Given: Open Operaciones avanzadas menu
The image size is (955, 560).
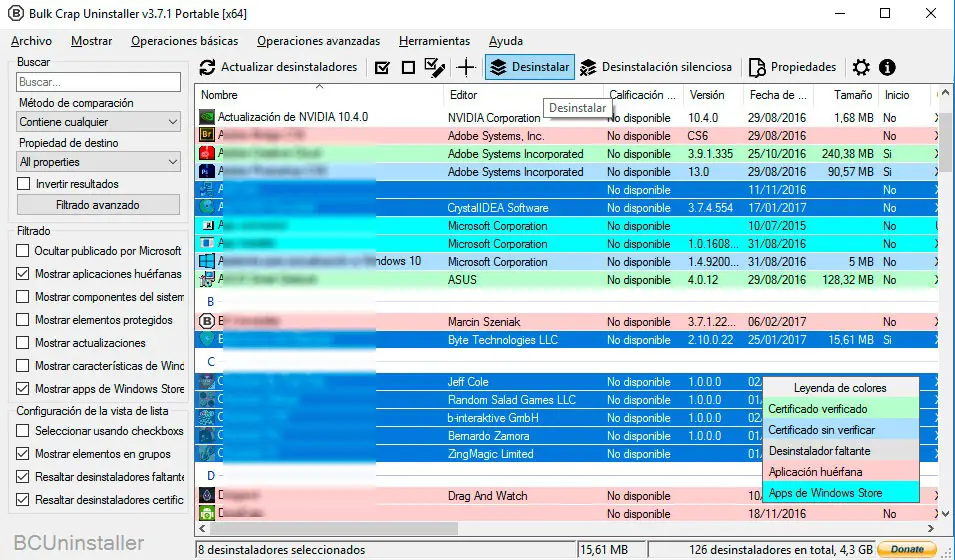Looking at the screenshot, I should (x=319, y=41).
